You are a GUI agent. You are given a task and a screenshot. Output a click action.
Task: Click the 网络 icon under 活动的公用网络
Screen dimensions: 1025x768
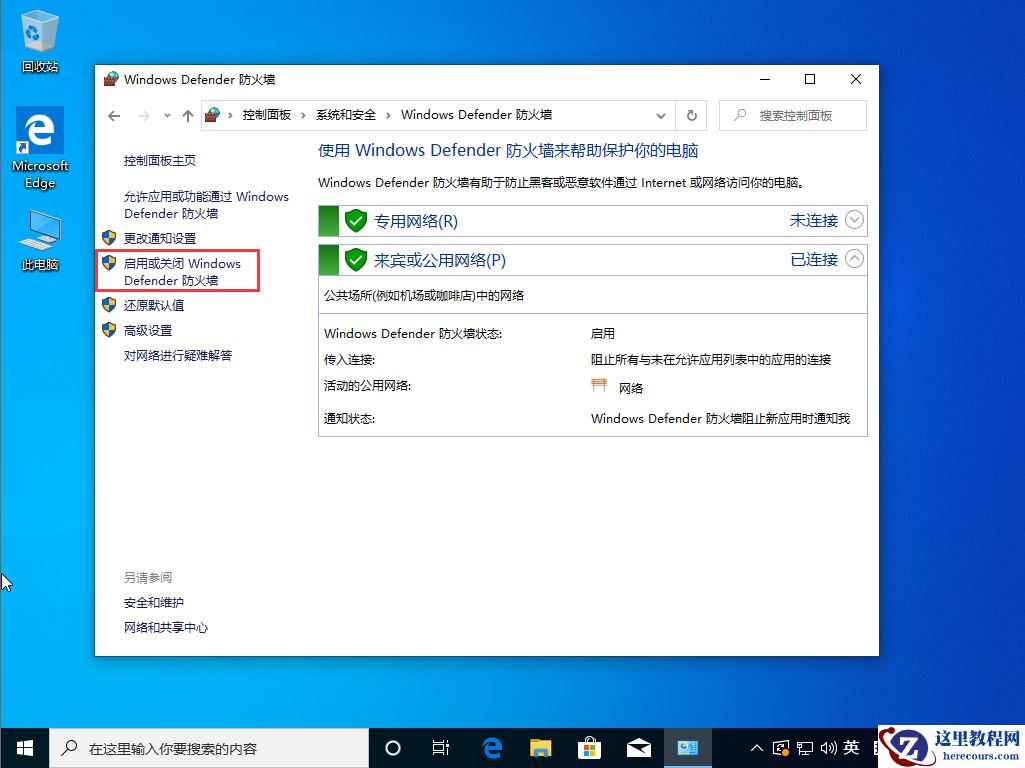[600, 382]
